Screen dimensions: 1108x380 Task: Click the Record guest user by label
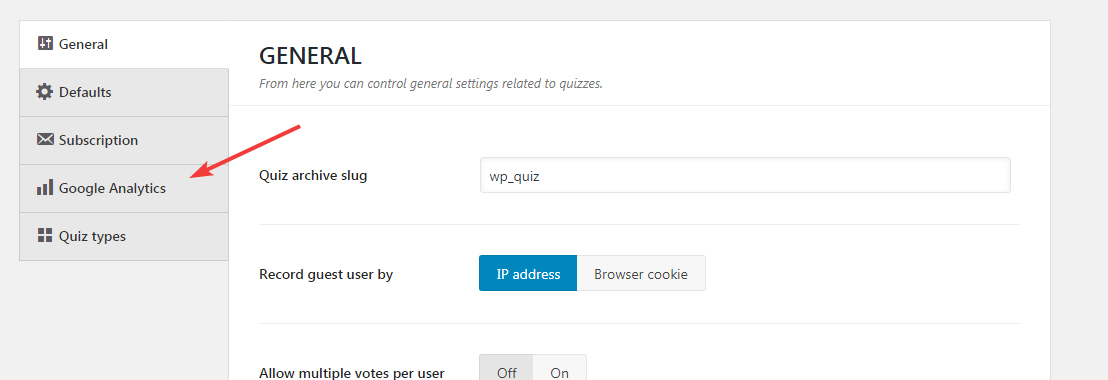coord(326,274)
